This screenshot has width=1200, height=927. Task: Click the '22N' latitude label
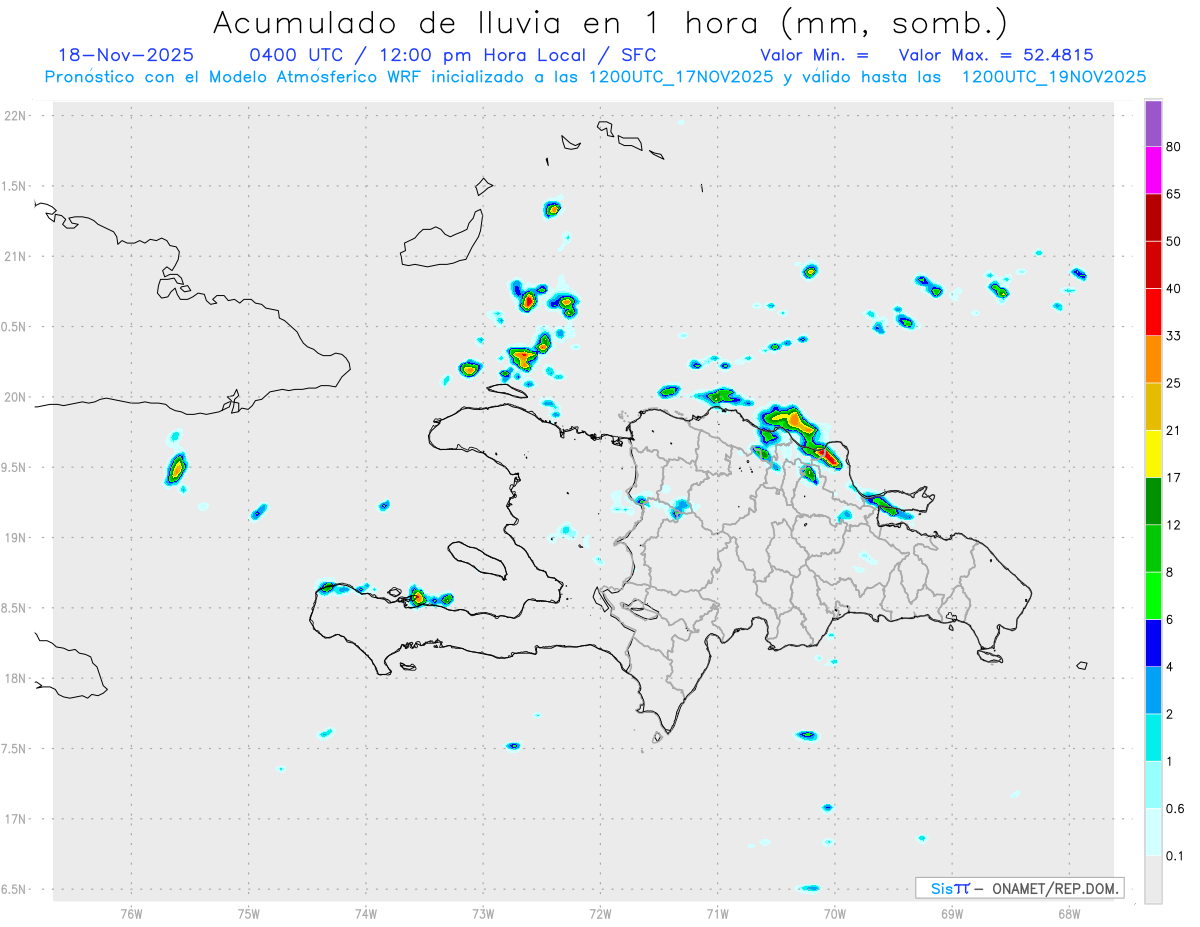tap(15, 116)
